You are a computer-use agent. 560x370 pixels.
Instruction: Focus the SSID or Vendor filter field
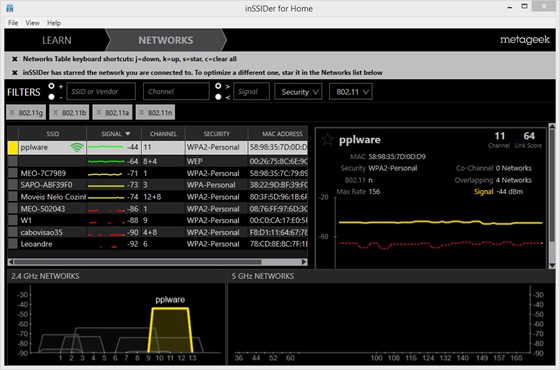101,91
